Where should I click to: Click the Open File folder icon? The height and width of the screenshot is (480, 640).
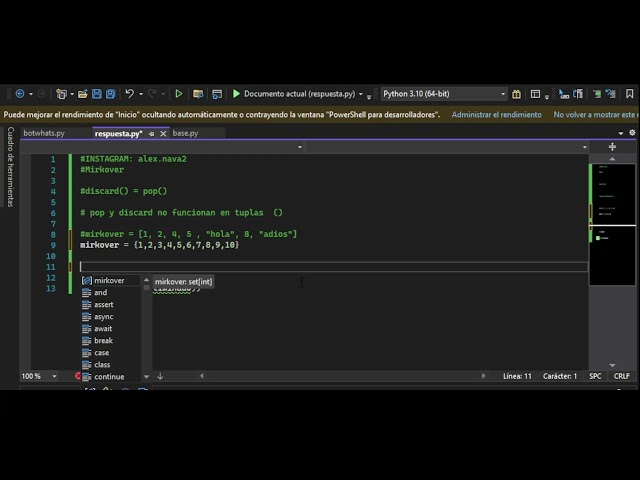point(83,94)
